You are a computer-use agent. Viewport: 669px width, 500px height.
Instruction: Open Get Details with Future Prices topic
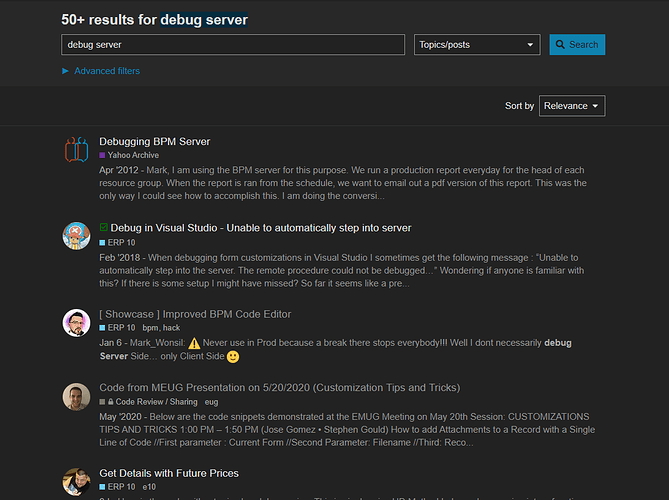coord(169,473)
